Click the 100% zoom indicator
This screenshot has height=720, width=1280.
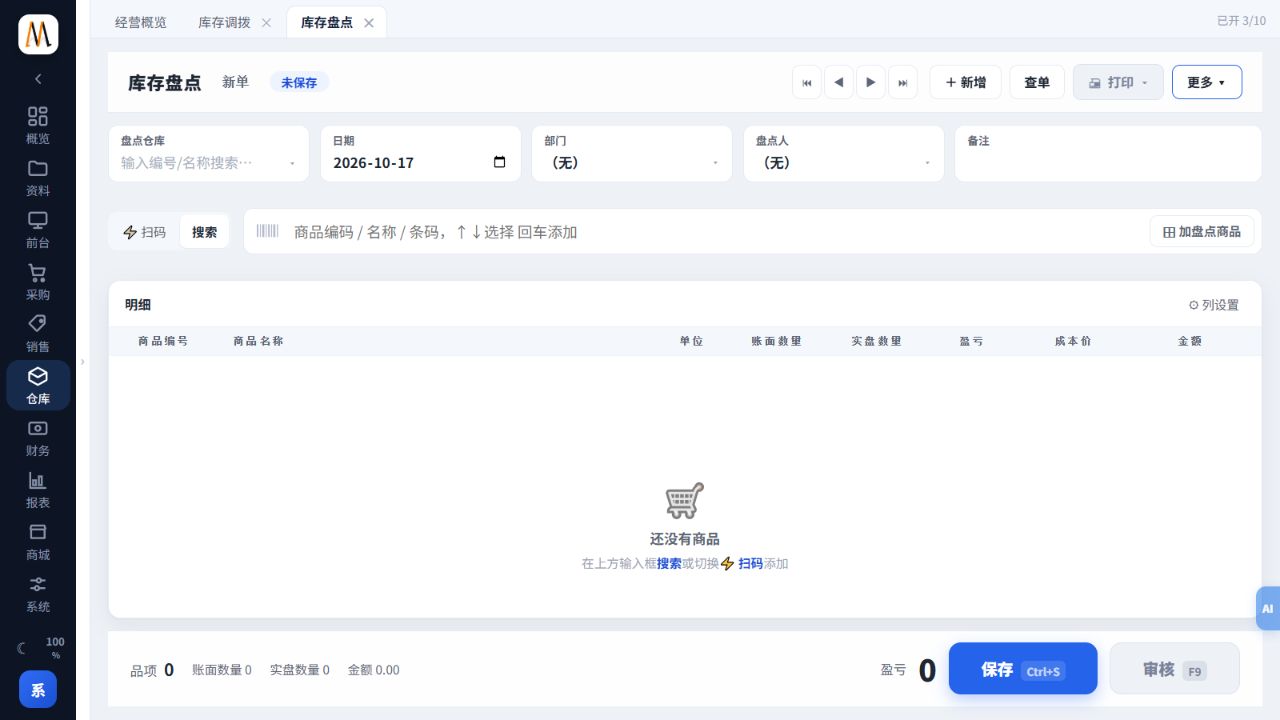(x=56, y=648)
